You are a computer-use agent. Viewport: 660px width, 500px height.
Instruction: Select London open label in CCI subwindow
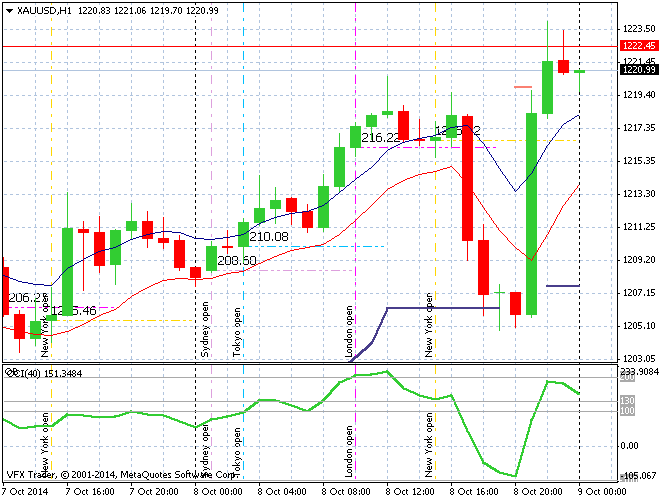(x=349, y=452)
